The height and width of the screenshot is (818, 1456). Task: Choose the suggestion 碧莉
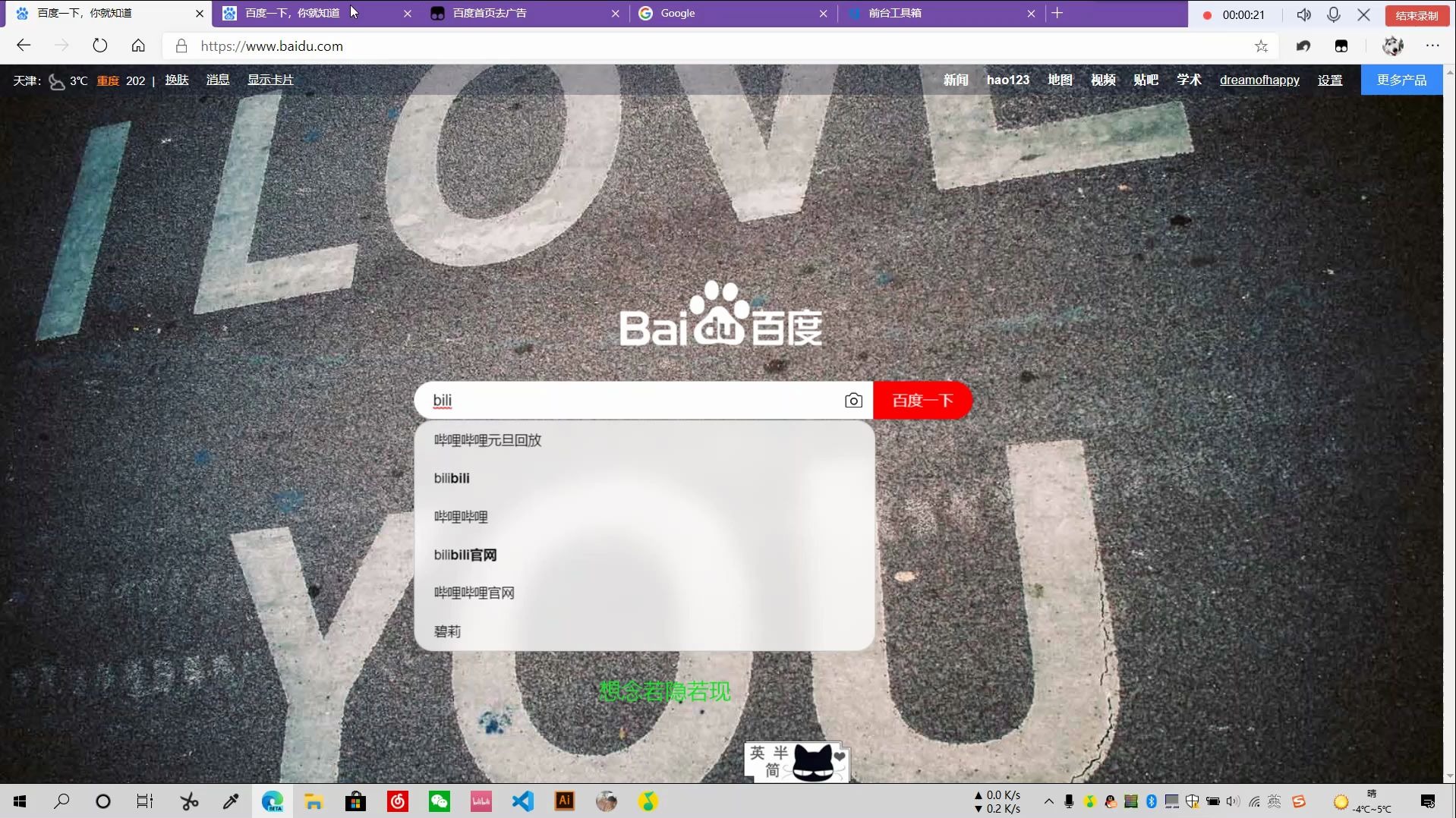coord(644,631)
